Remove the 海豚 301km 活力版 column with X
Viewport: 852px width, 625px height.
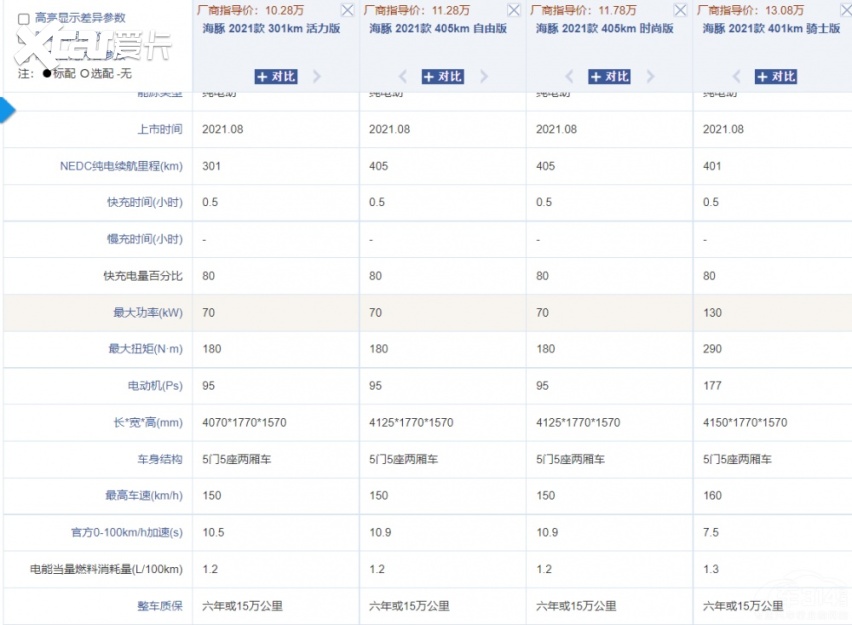coord(347,10)
